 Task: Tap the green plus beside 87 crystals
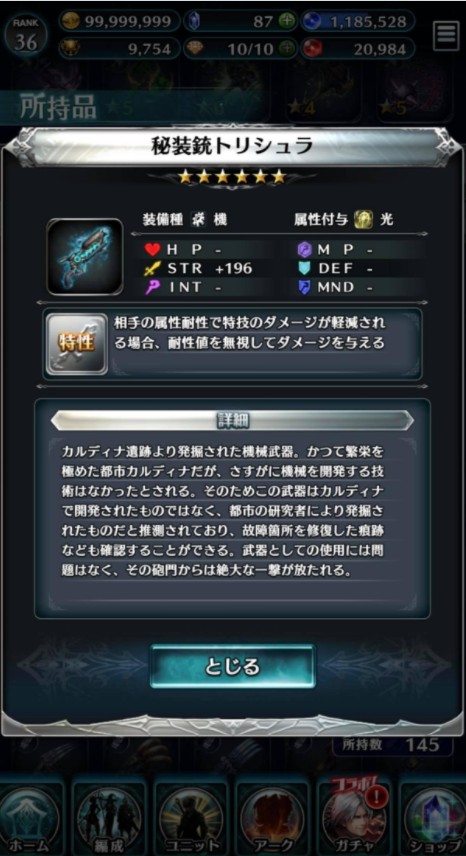[287, 21]
